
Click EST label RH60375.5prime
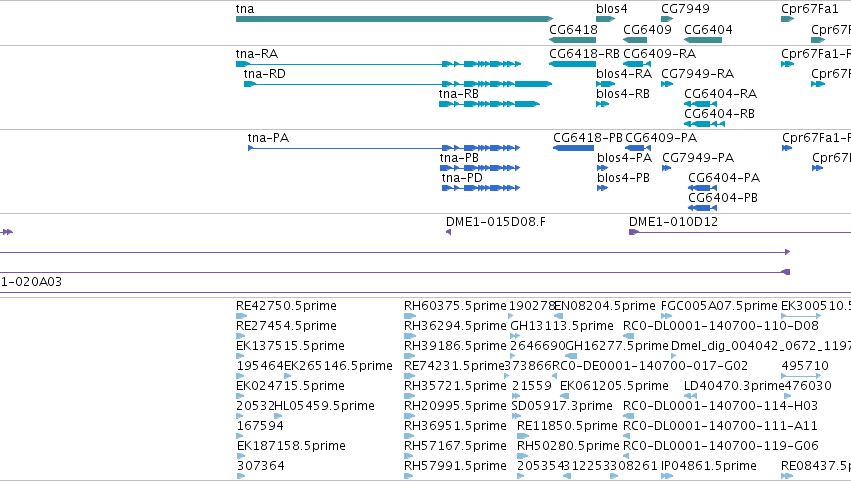point(455,306)
